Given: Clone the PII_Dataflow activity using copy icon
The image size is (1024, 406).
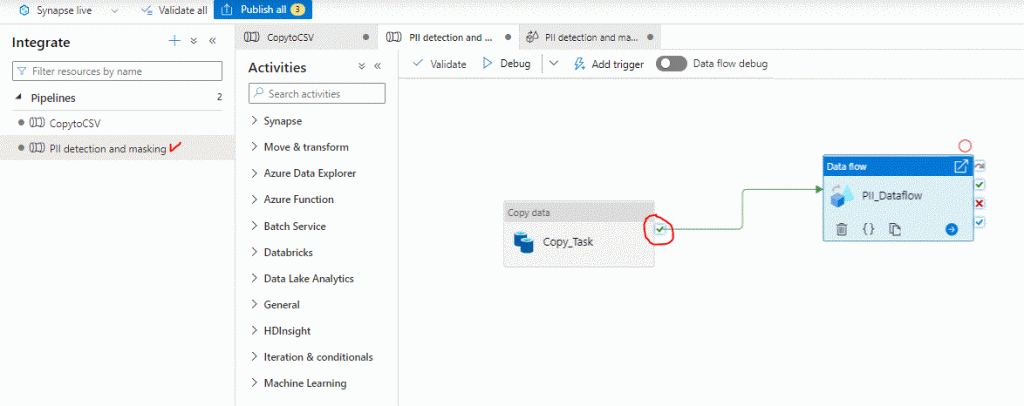Looking at the screenshot, I should 895,229.
